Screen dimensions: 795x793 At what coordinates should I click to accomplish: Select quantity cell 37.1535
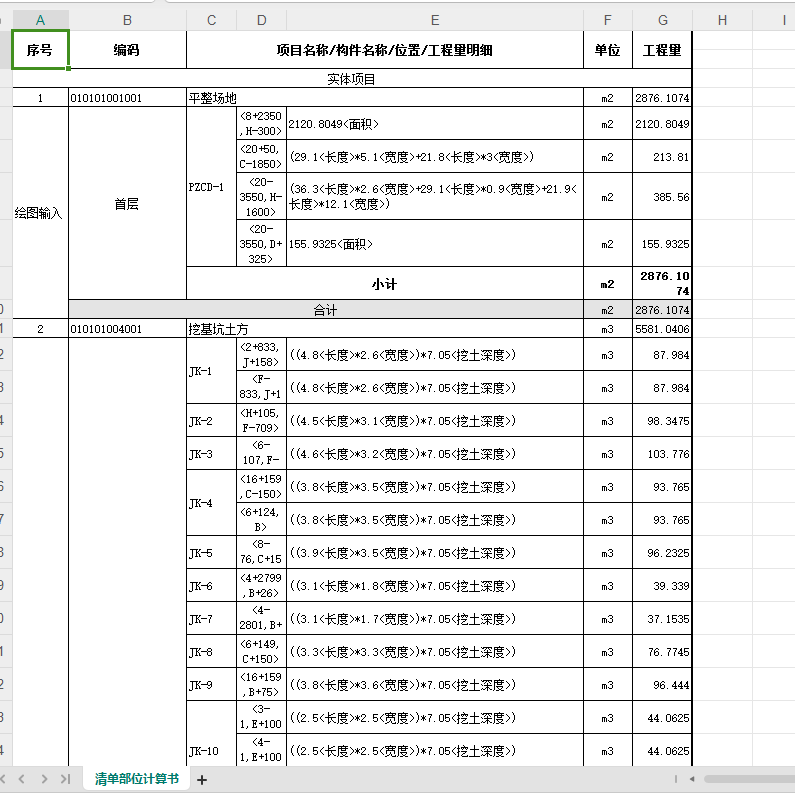(x=662, y=619)
